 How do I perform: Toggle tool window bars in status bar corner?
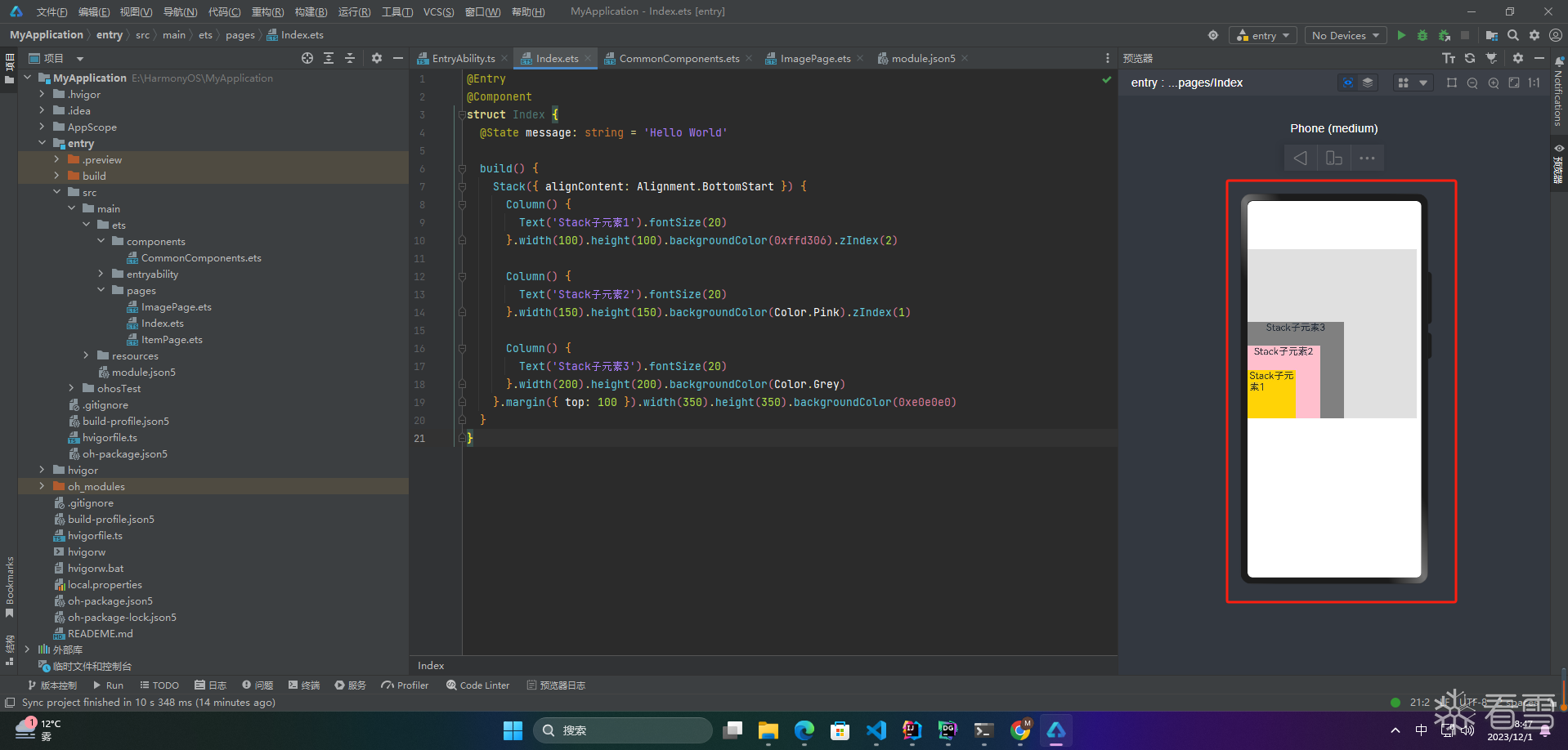pyautogui.click(x=10, y=703)
